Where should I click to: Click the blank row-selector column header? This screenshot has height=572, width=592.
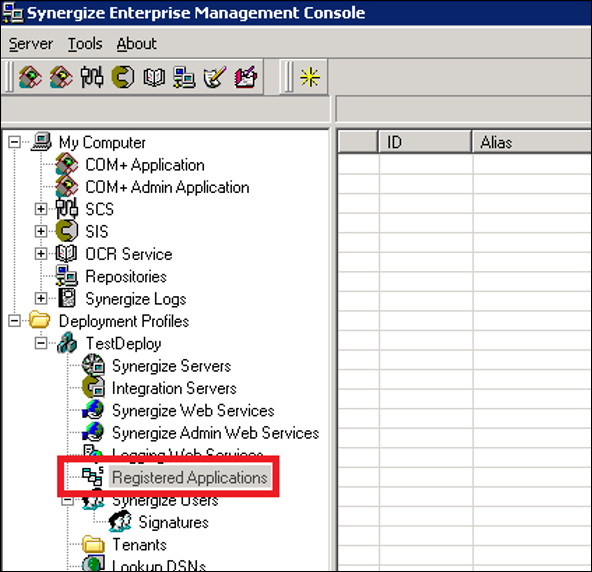coord(358,142)
